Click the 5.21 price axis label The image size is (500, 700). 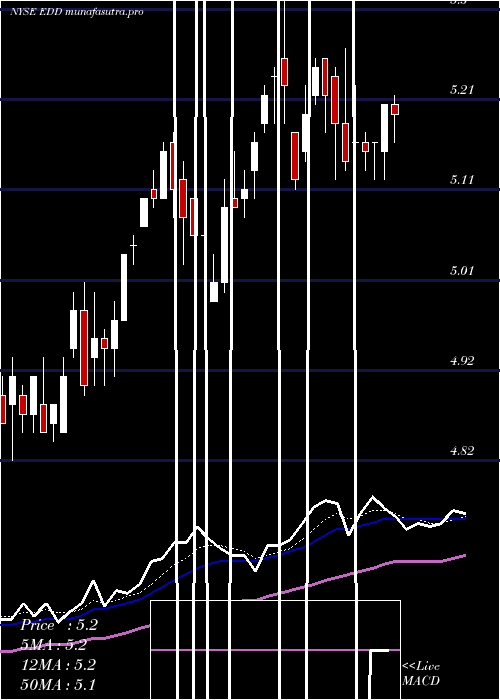tap(462, 90)
